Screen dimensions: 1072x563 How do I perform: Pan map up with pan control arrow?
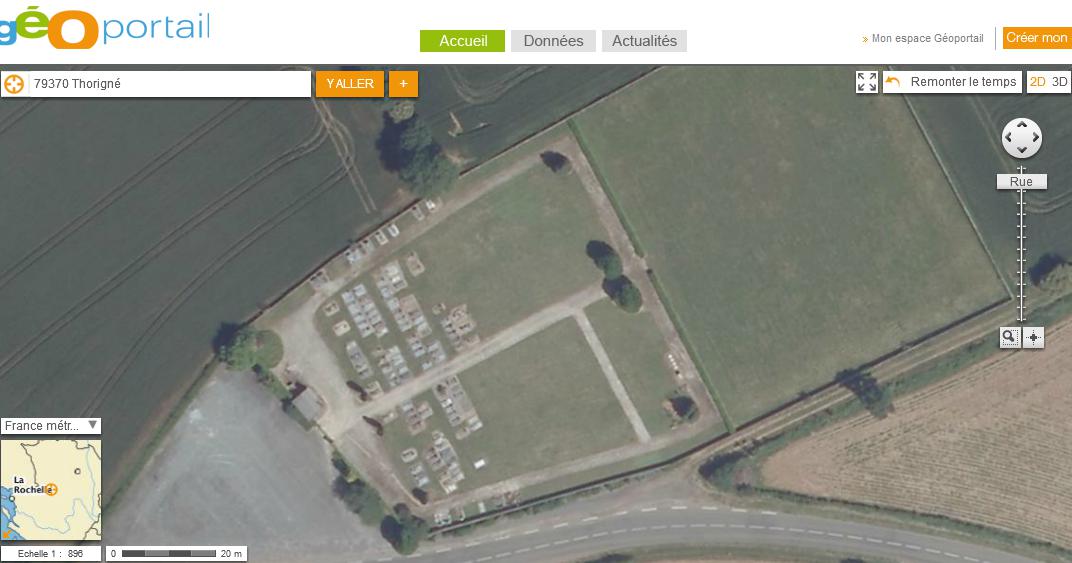[x=1022, y=125]
